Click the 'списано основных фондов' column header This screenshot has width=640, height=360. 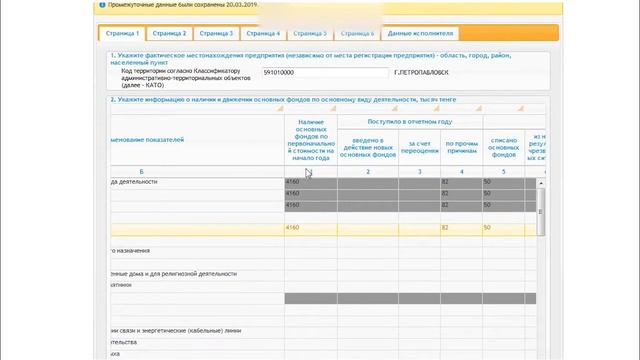(x=503, y=147)
